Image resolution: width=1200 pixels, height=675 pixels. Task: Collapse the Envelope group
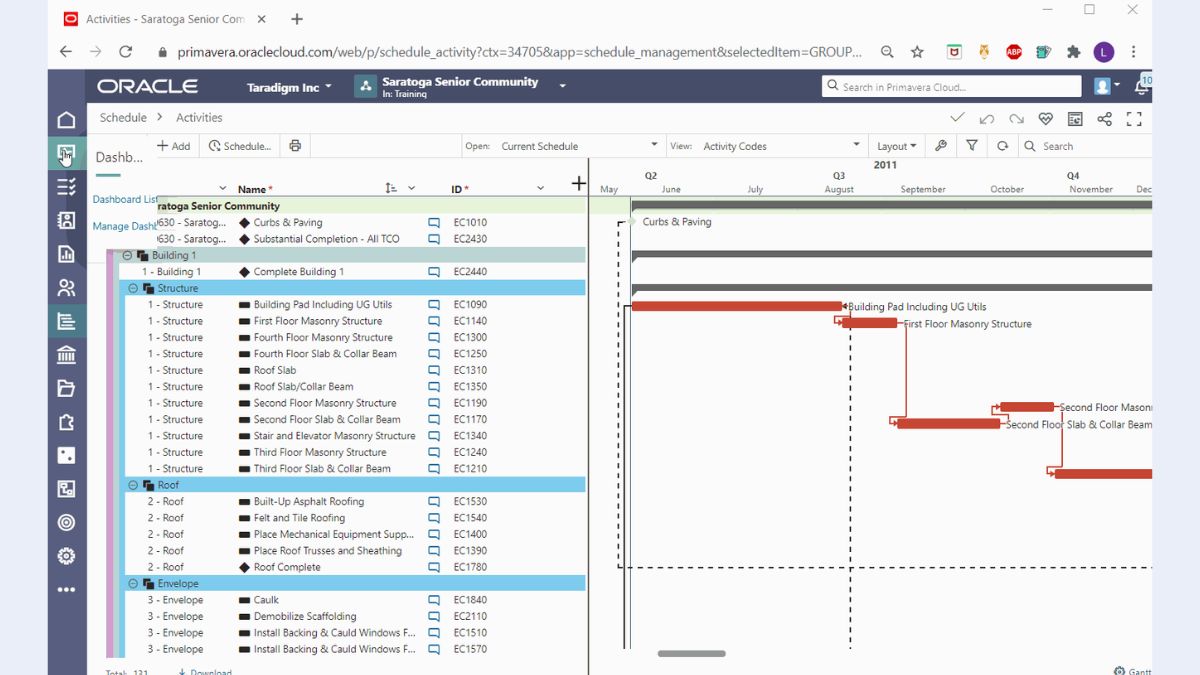[x=133, y=584]
